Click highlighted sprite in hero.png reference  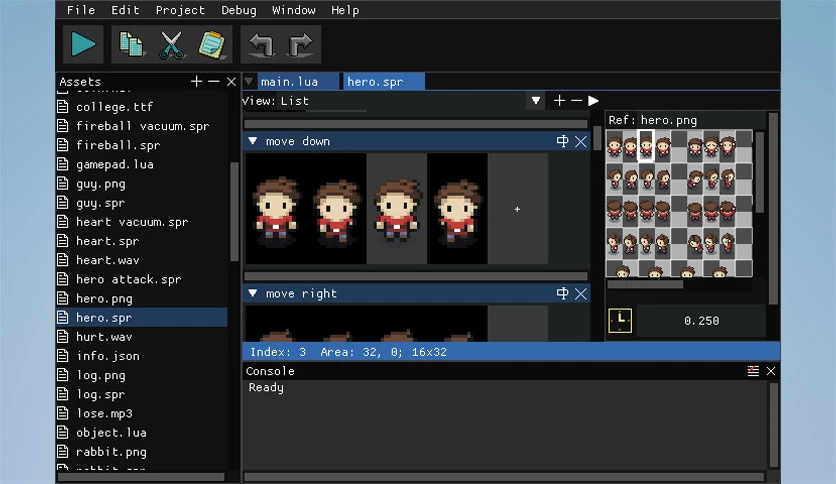[x=646, y=145]
